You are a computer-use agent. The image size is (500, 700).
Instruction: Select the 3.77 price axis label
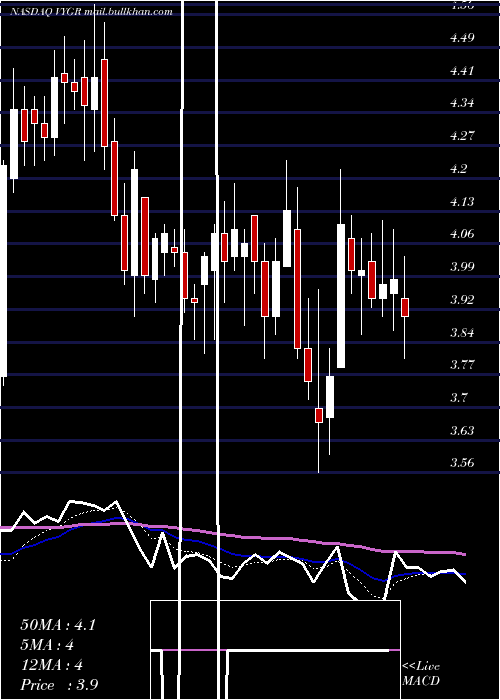[x=462, y=365]
